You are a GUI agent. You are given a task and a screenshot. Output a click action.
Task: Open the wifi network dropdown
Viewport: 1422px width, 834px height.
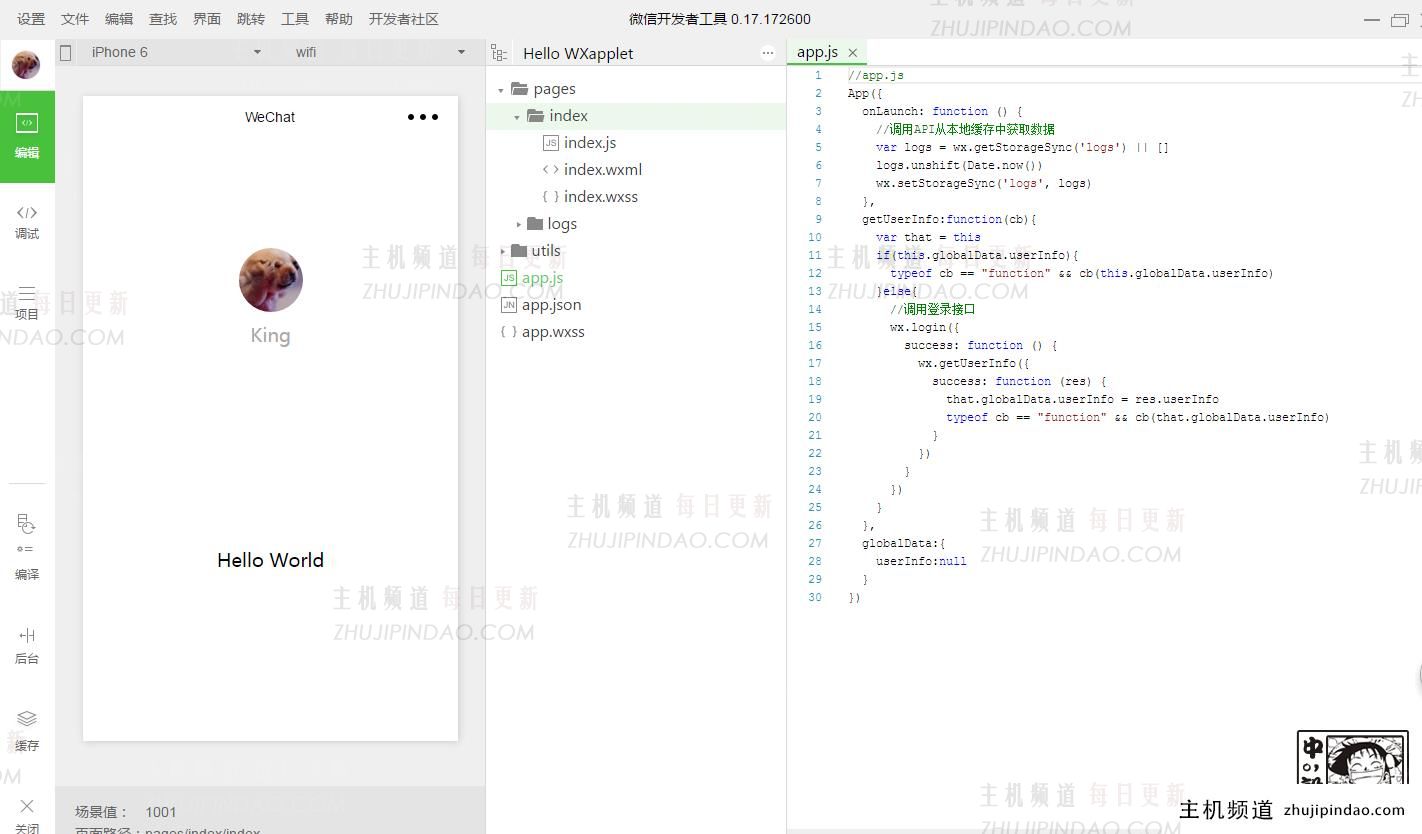[x=379, y=52]
